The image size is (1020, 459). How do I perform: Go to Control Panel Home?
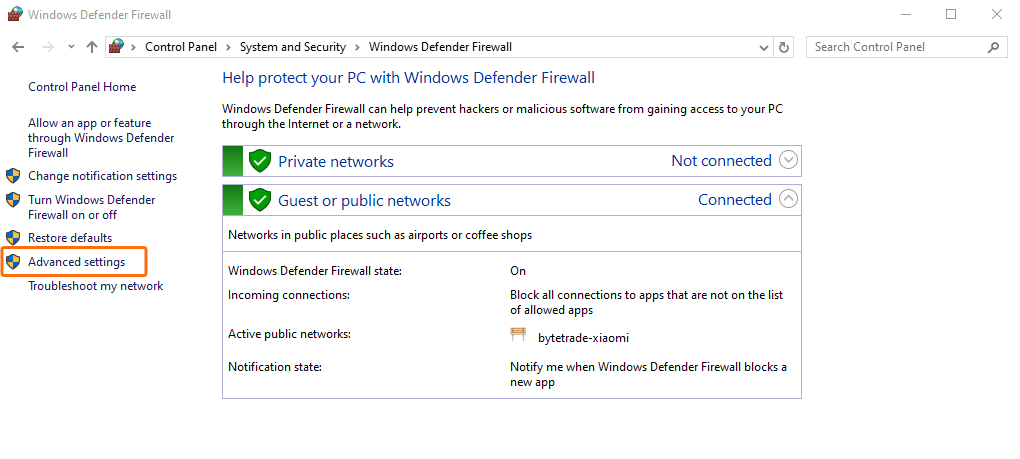coord(82,87)
